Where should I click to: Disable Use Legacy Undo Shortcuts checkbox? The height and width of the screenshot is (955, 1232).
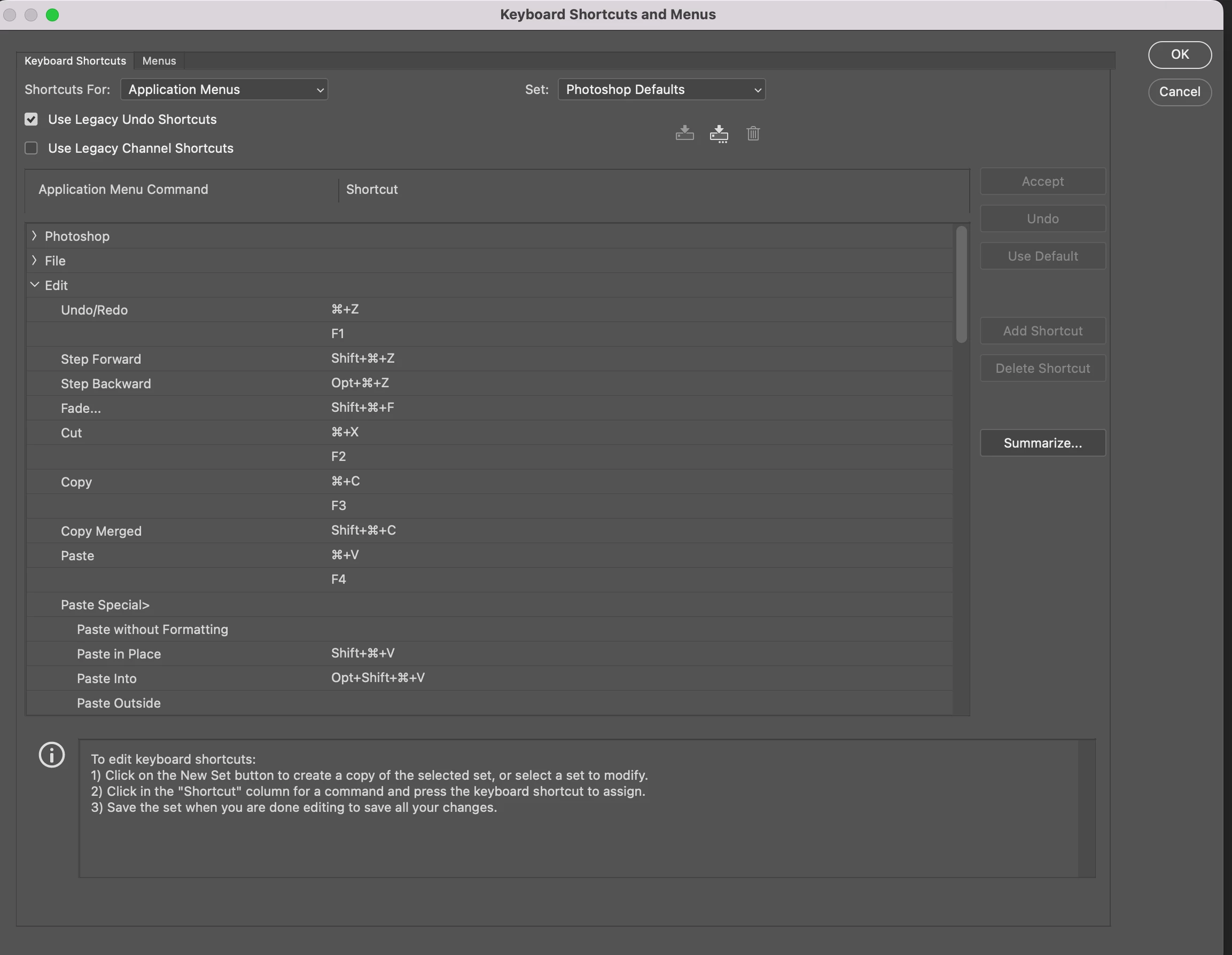31,119
